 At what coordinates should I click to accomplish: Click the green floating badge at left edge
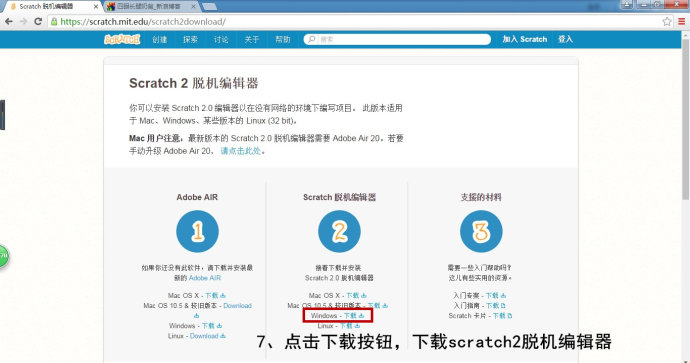4,256
